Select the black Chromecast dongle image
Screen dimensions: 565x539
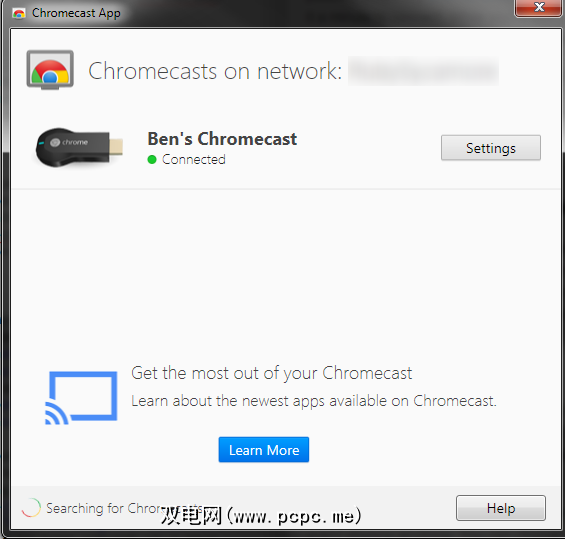(x=79, y=147)
